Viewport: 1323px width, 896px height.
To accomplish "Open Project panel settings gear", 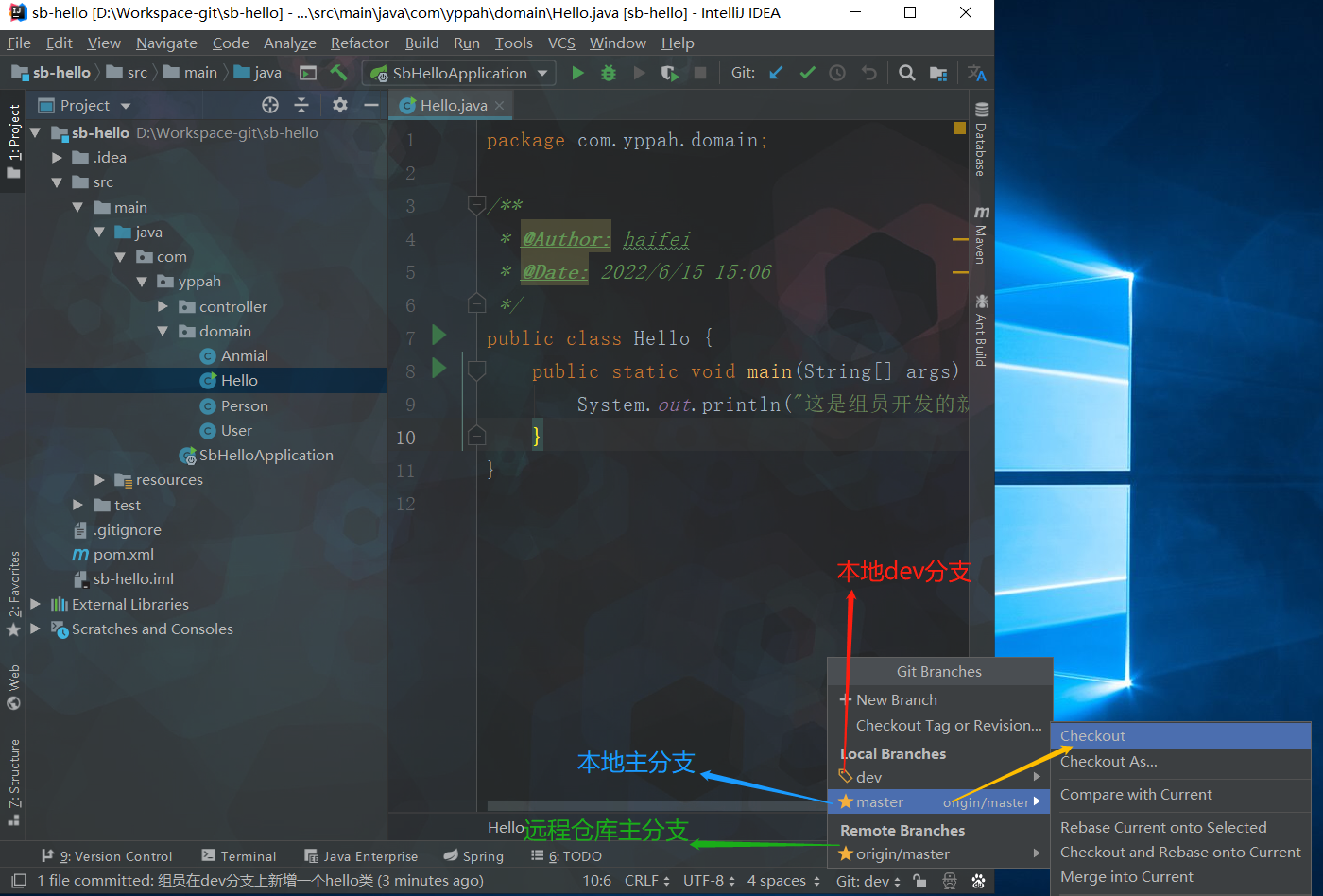I will pyautogui.click(x=340, y=105).
